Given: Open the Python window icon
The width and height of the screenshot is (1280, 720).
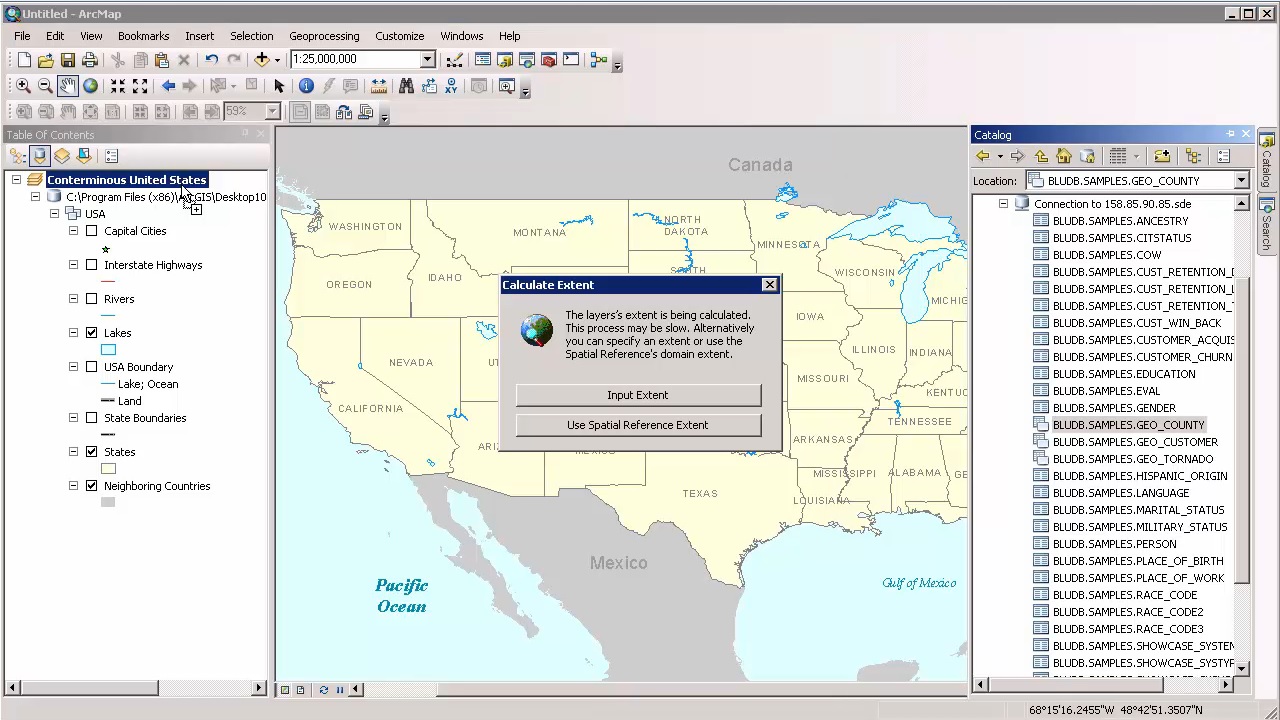Looking at the screenshot, I should (x=571, y=60).
